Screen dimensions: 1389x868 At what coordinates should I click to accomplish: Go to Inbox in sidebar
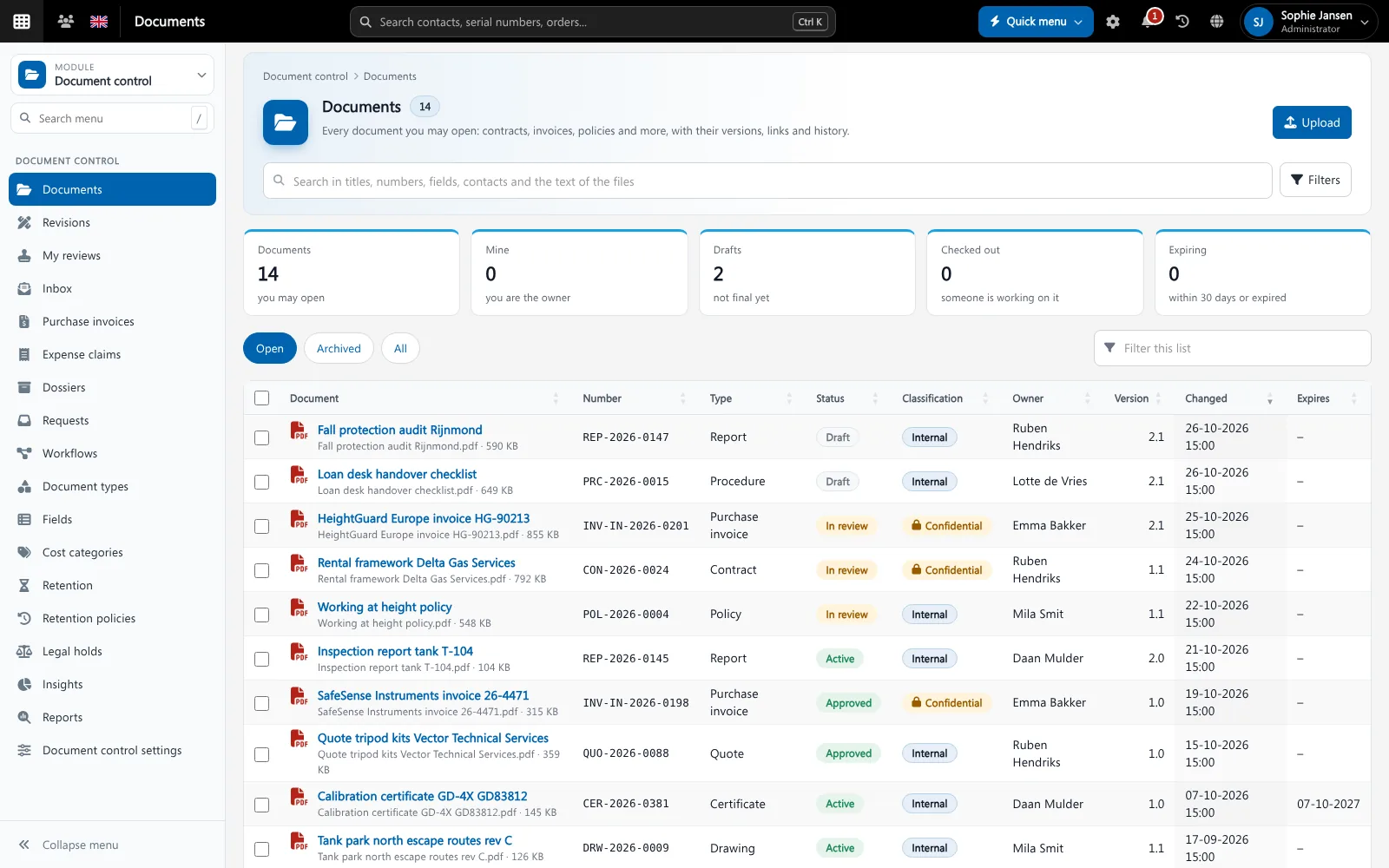pos(113,288)
